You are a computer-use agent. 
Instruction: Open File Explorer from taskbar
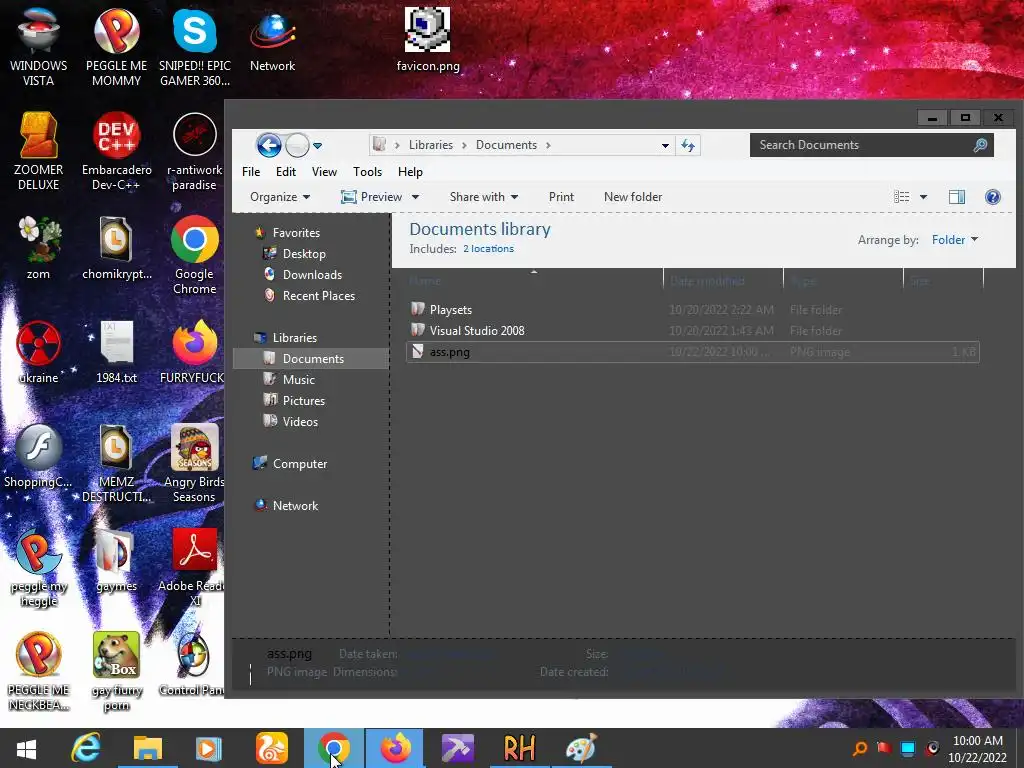148,749
